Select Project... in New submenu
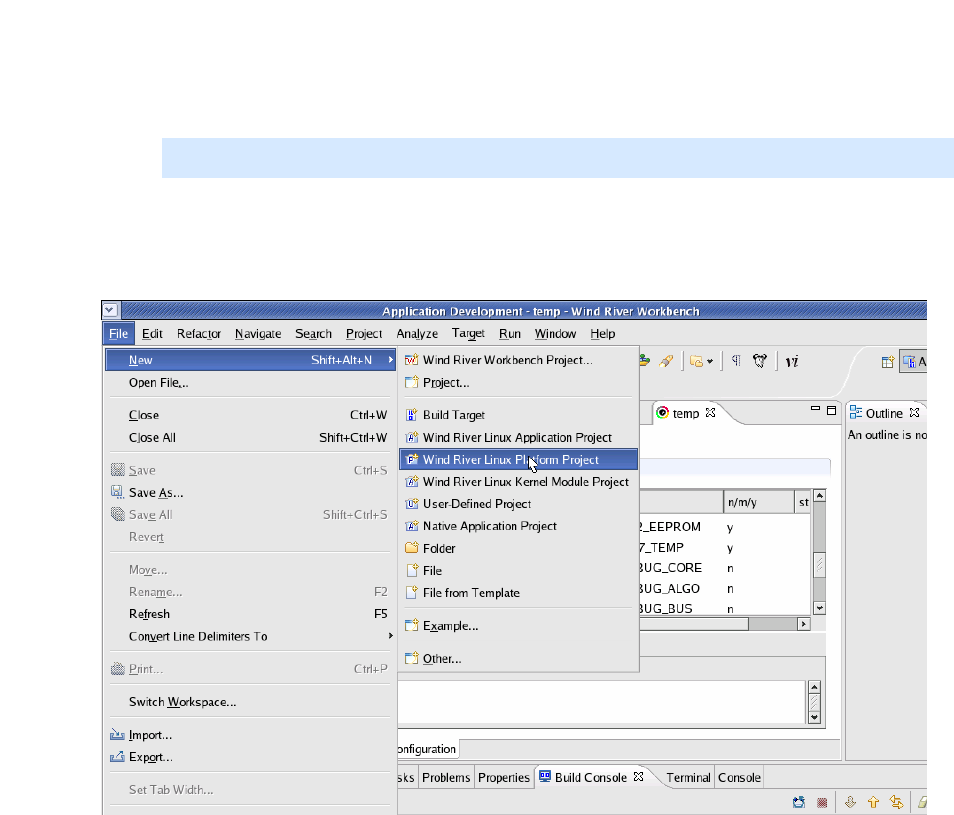Screen dimensions: 954x815 518,383
